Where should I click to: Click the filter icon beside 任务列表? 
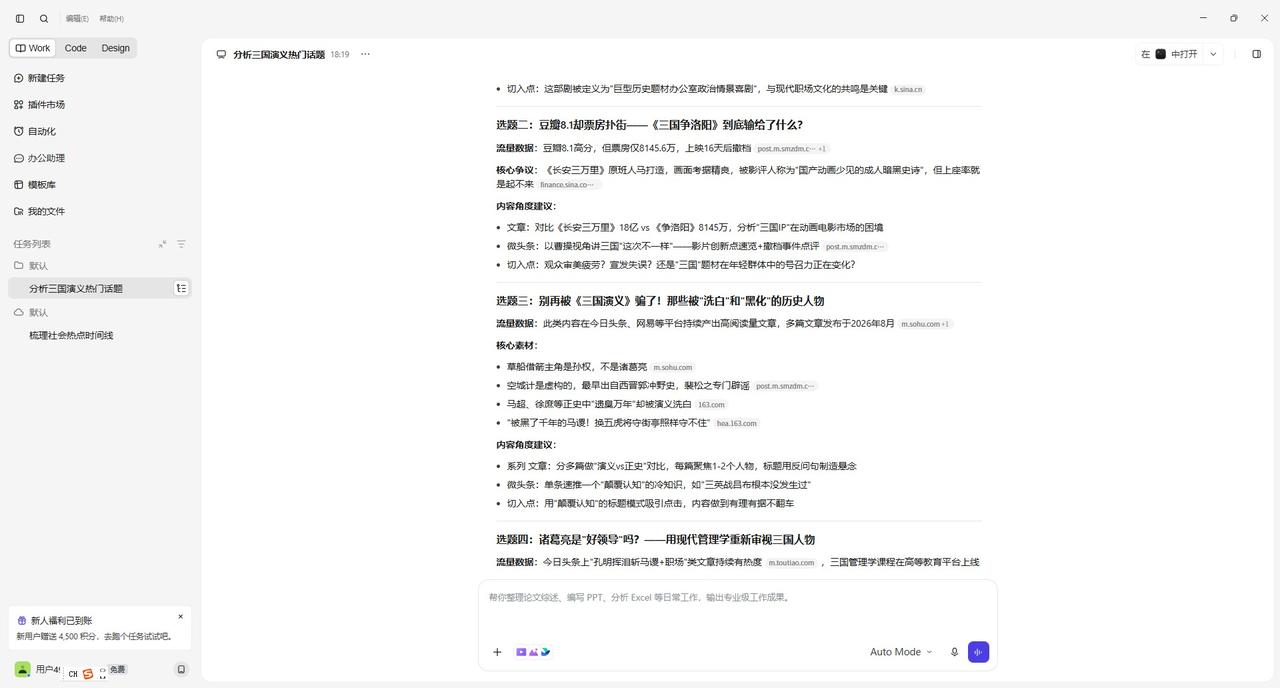point(181,244)
